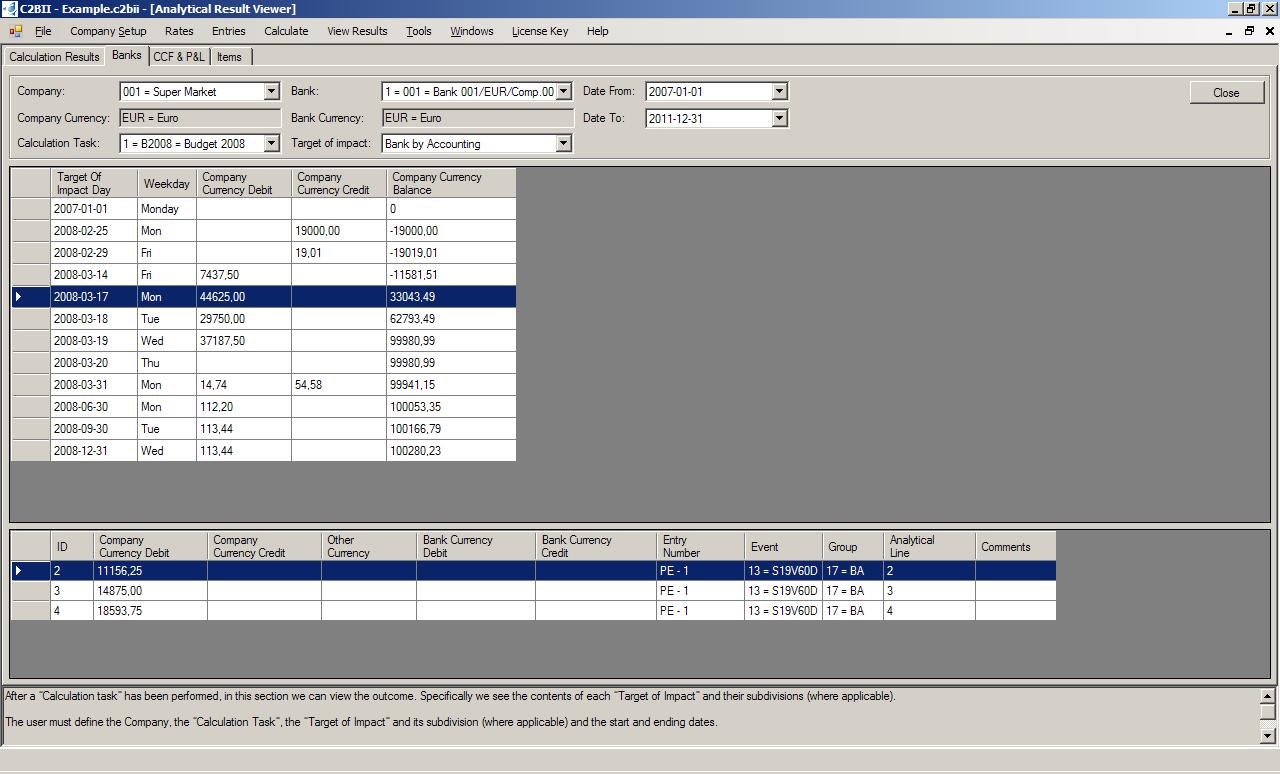Click the 100053,35 balance cell
The height and width of the screenshot is (774, 1280).
click(x=451, y=407)
